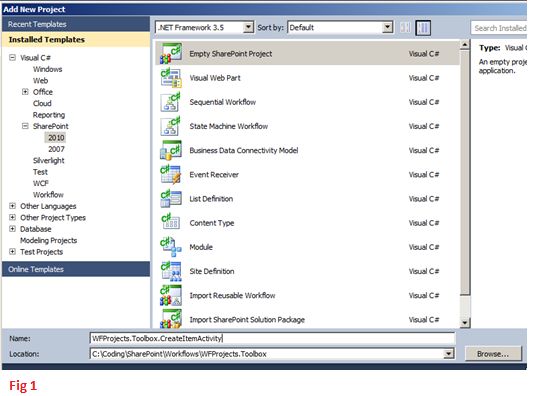Expand the Office tree node
The height and width of the screenshot is (396, 546).
(x=25, y=92)
